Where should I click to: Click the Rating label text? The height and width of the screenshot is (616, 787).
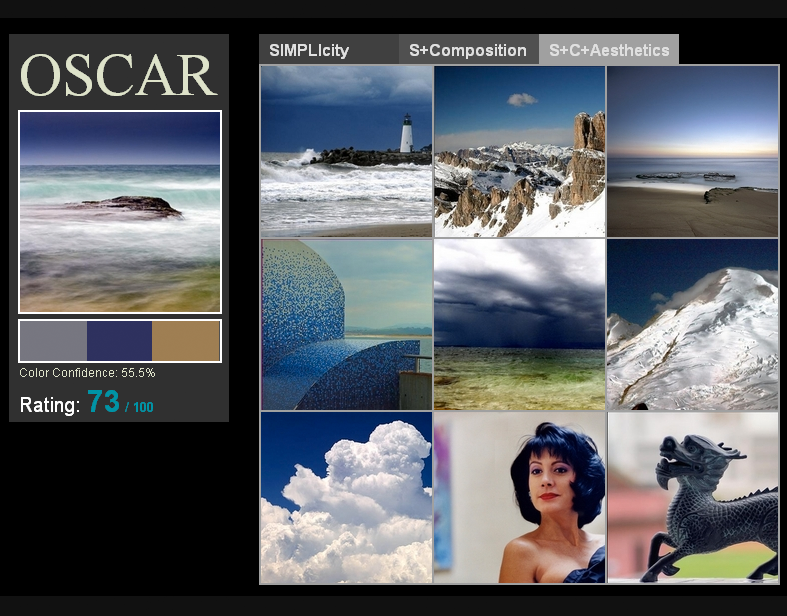point(50,405)
